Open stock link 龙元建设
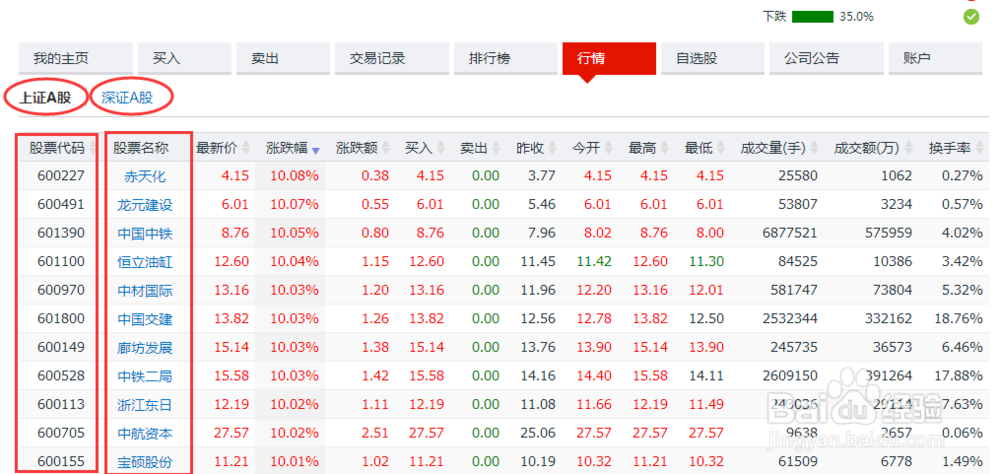Viewport: 1000px width, 474px height. pos(145,205)
